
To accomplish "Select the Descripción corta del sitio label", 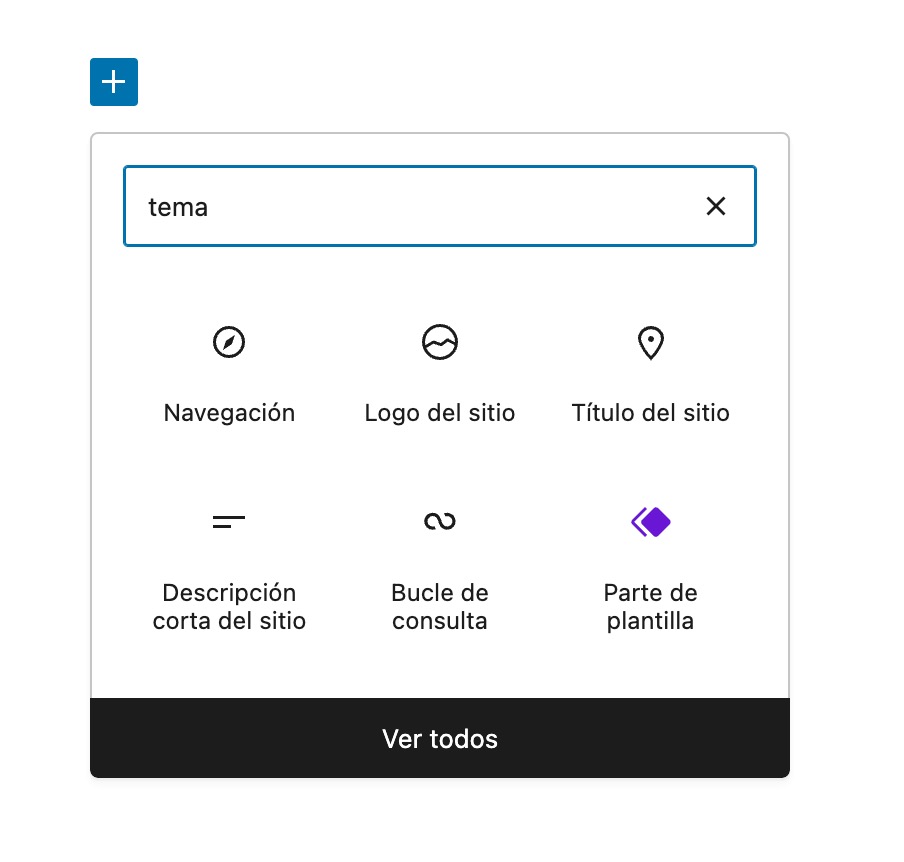I will (x=229, y=607).
